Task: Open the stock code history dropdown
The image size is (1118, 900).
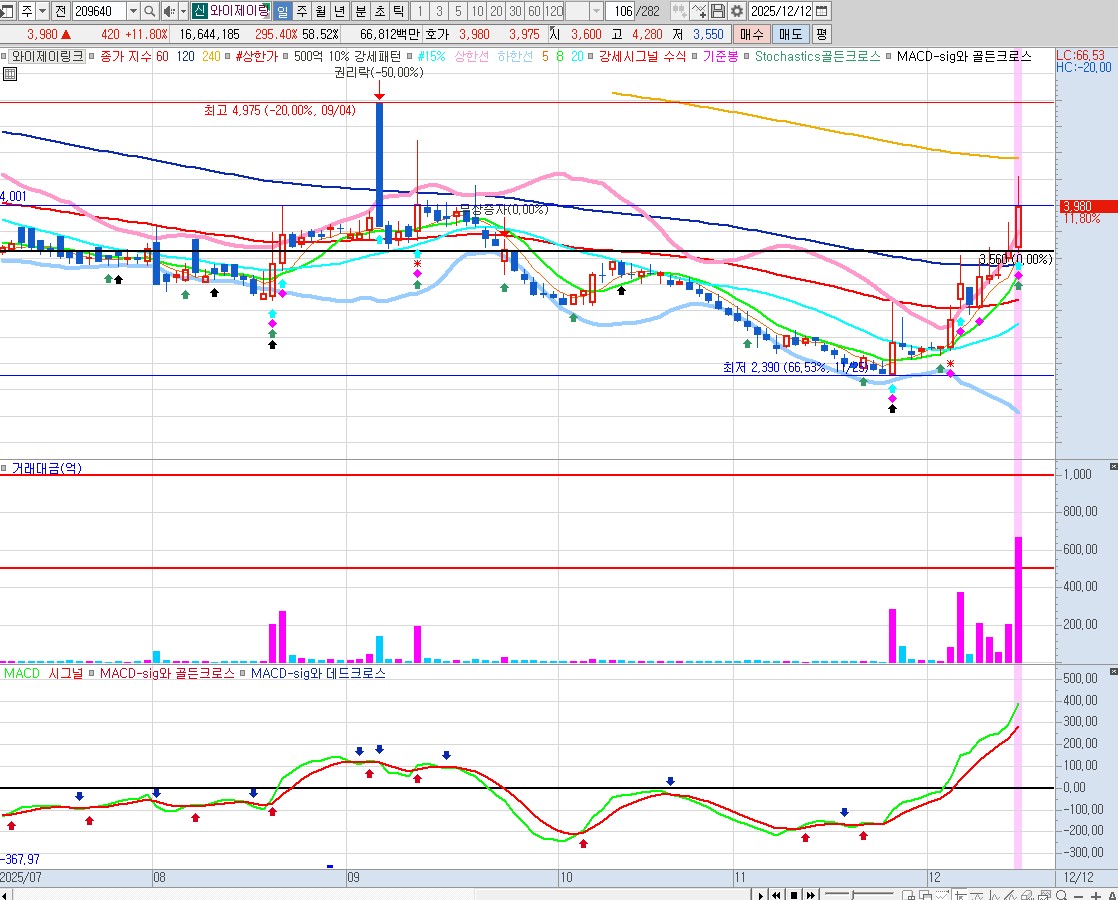Action: pos(133,11)
